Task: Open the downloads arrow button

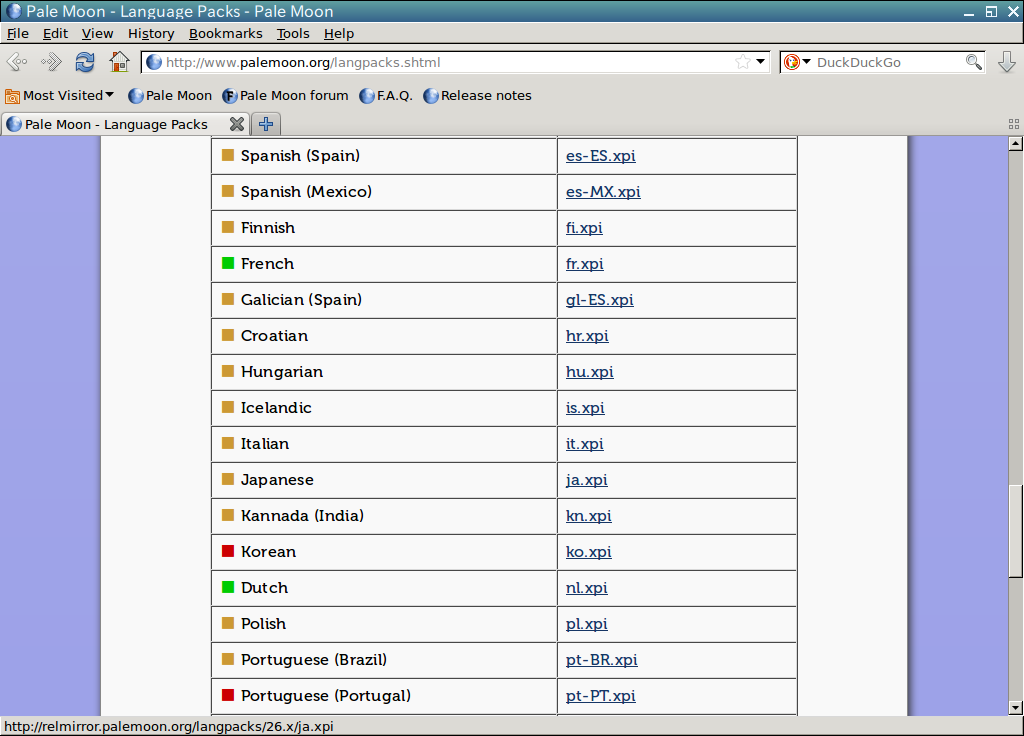Action: (1006, 62)
